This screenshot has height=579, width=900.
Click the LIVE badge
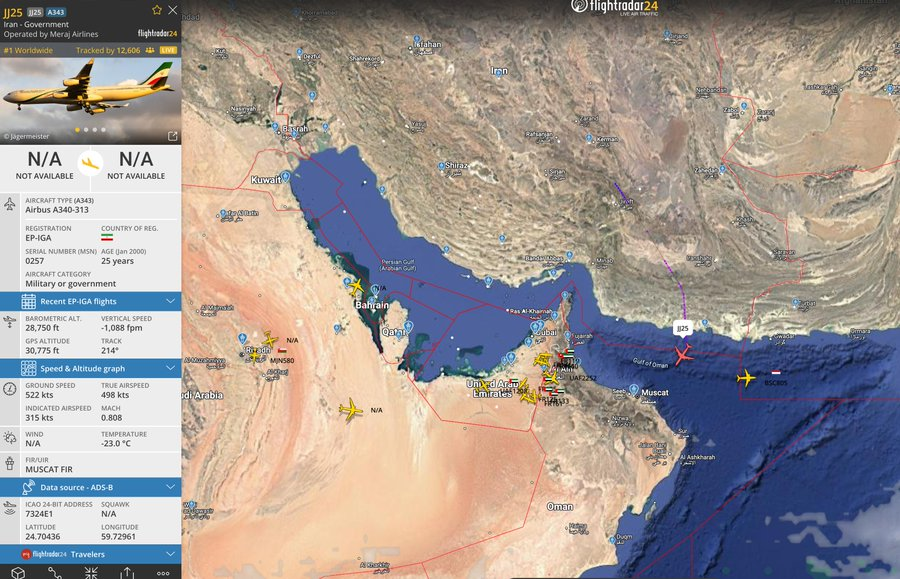(x=168, y=50)
